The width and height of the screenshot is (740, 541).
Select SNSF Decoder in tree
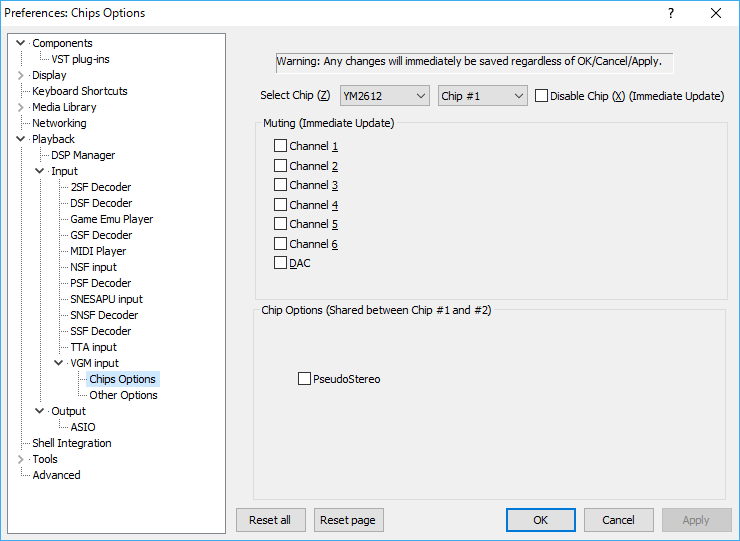click(x=104, y=315)
